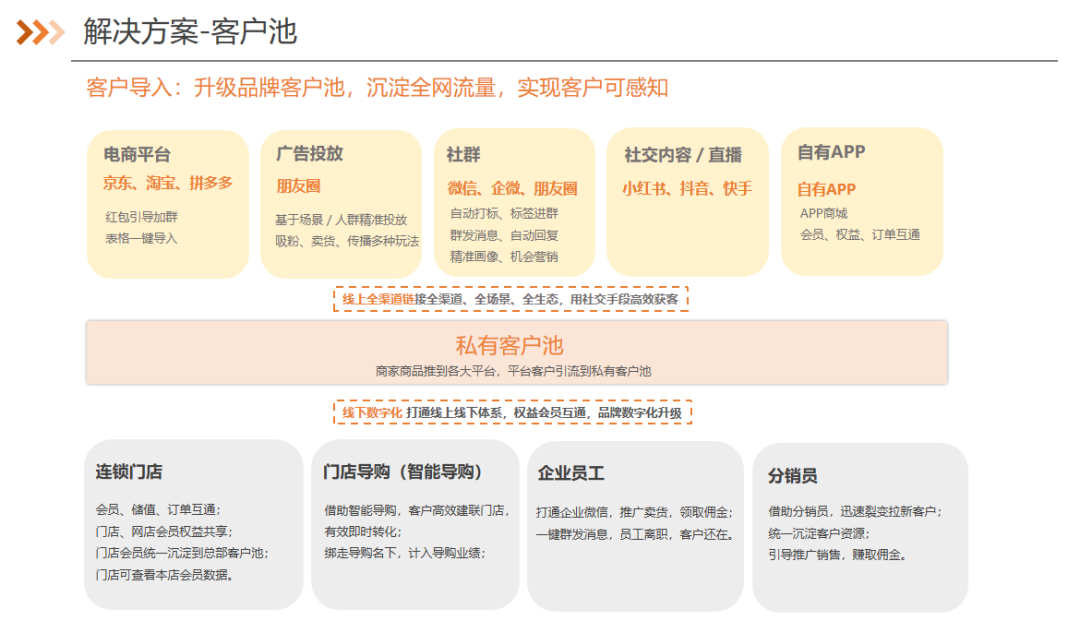
Task: Click the orange 客户导入 subtitle line
Action: coord(377,88)
